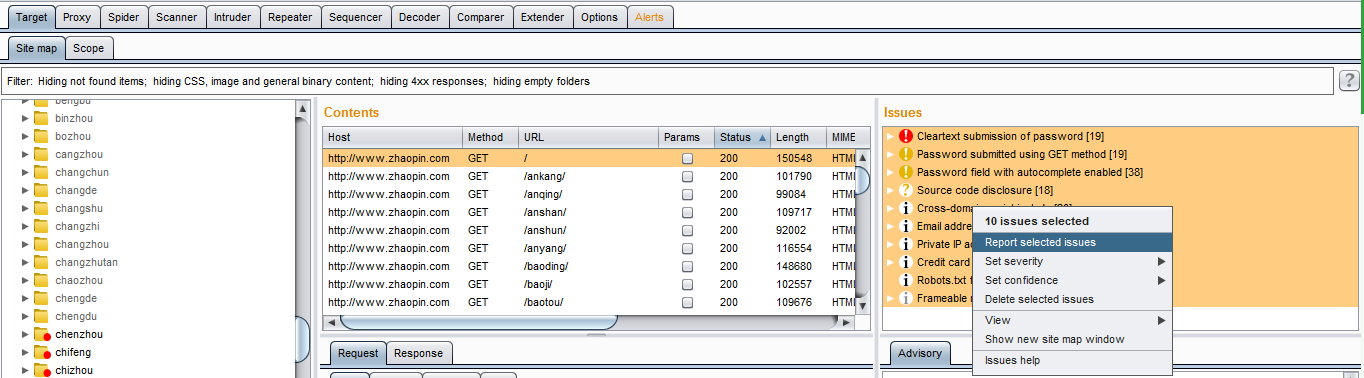Choose Show new site map window
This screenshot has height=378, width=1364.
pos(1072,339)
